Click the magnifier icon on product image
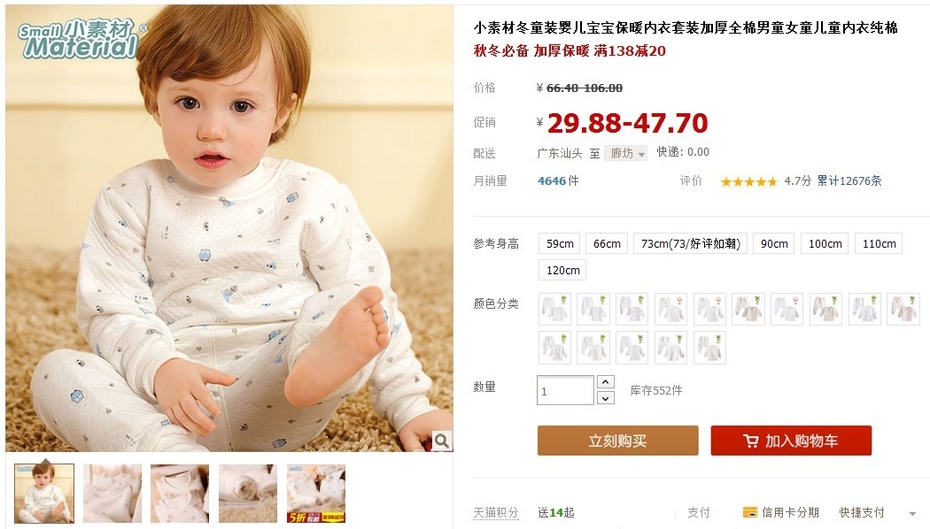The width and height of the screenshot is (930, 529). 441,441
